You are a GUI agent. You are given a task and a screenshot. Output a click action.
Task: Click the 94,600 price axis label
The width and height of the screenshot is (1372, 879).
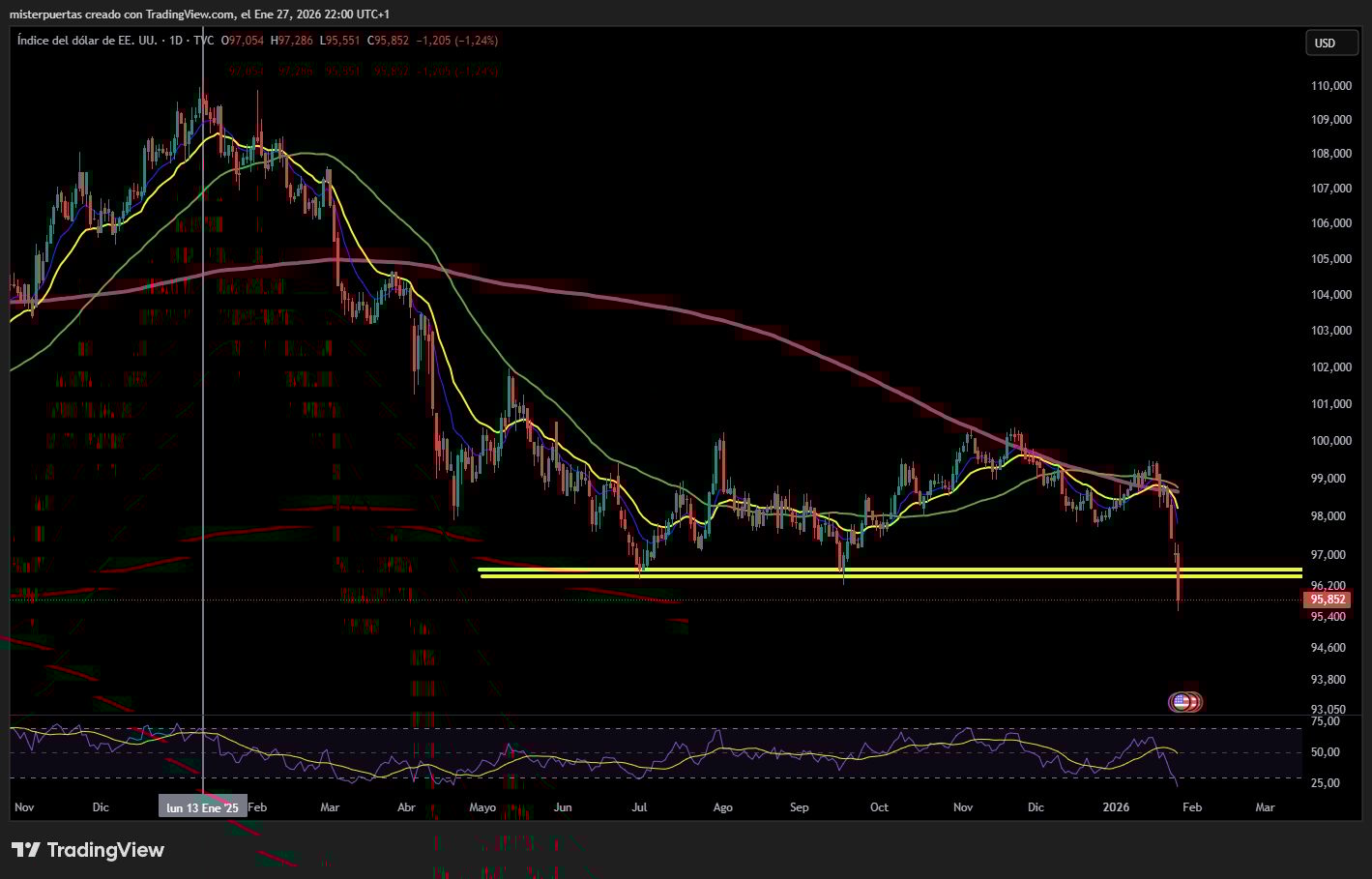point(1328,648)
